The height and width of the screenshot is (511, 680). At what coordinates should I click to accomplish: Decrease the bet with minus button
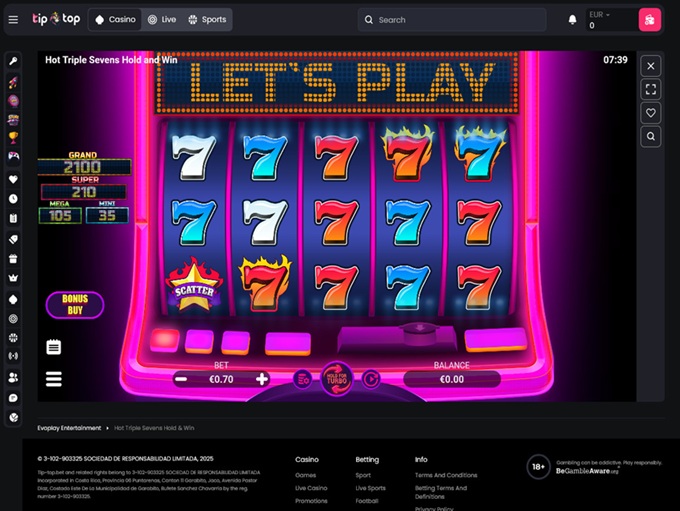coord(181,380)
